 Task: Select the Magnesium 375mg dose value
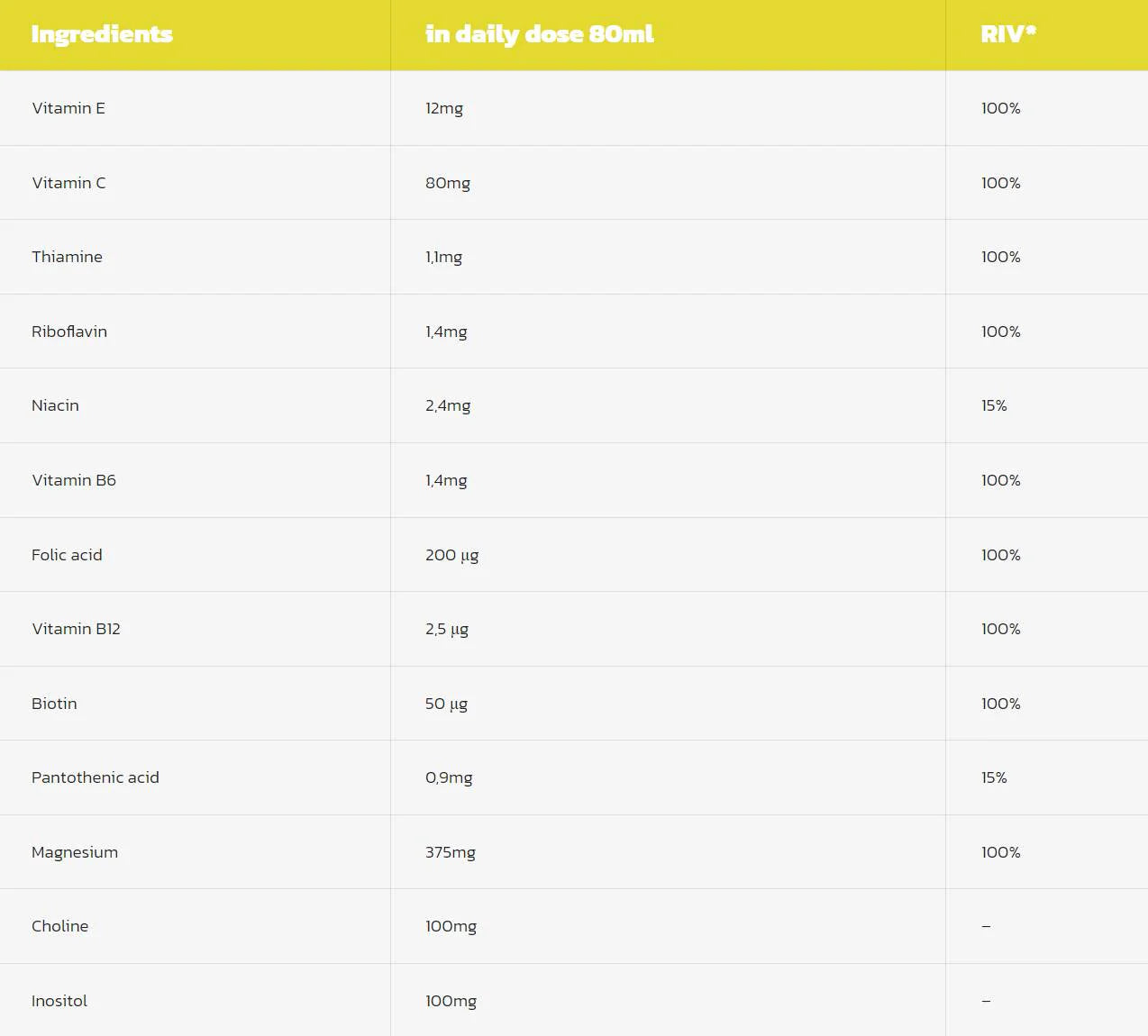450,852
